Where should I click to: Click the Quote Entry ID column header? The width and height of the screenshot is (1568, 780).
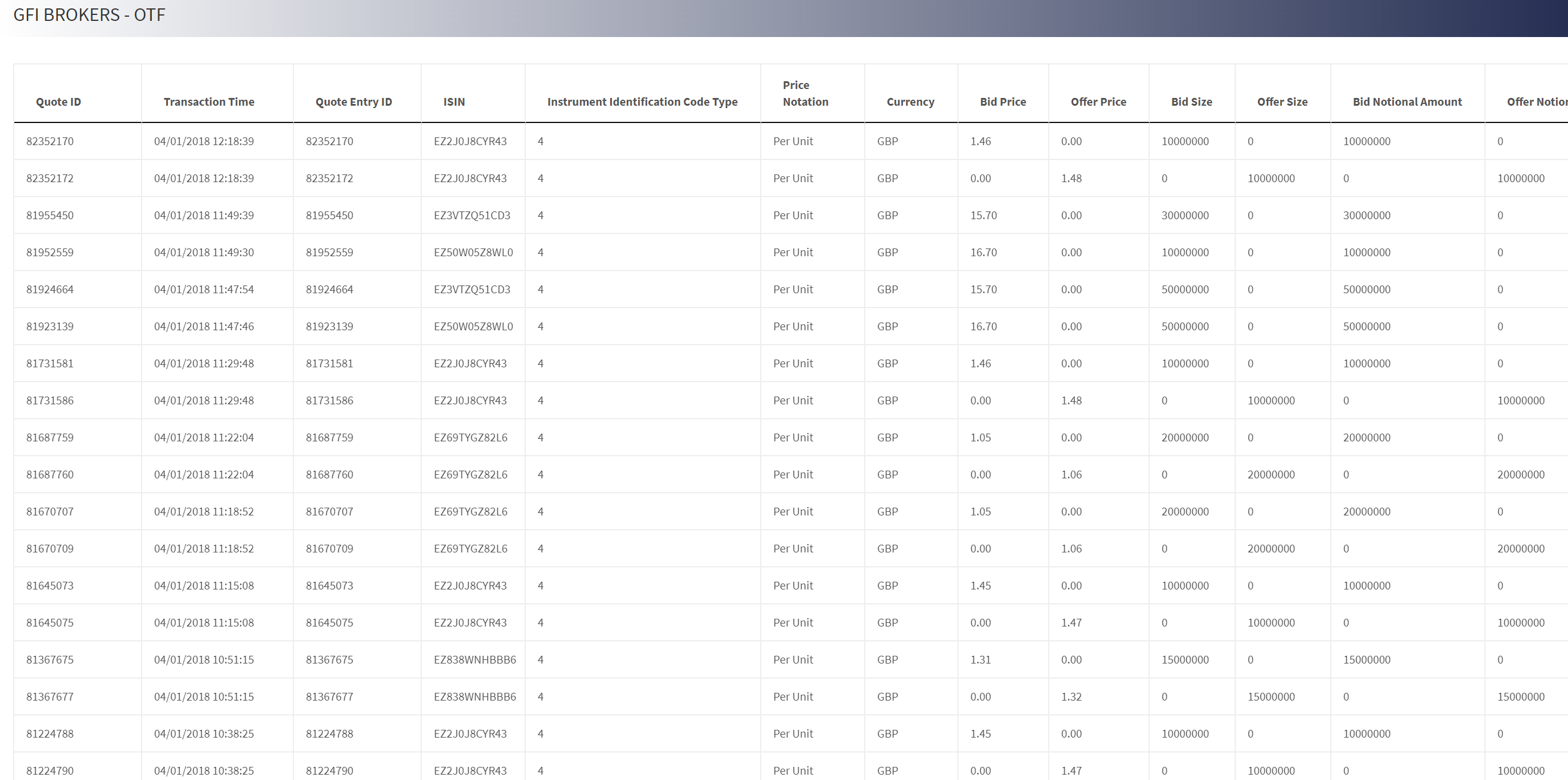coord(354,102)
